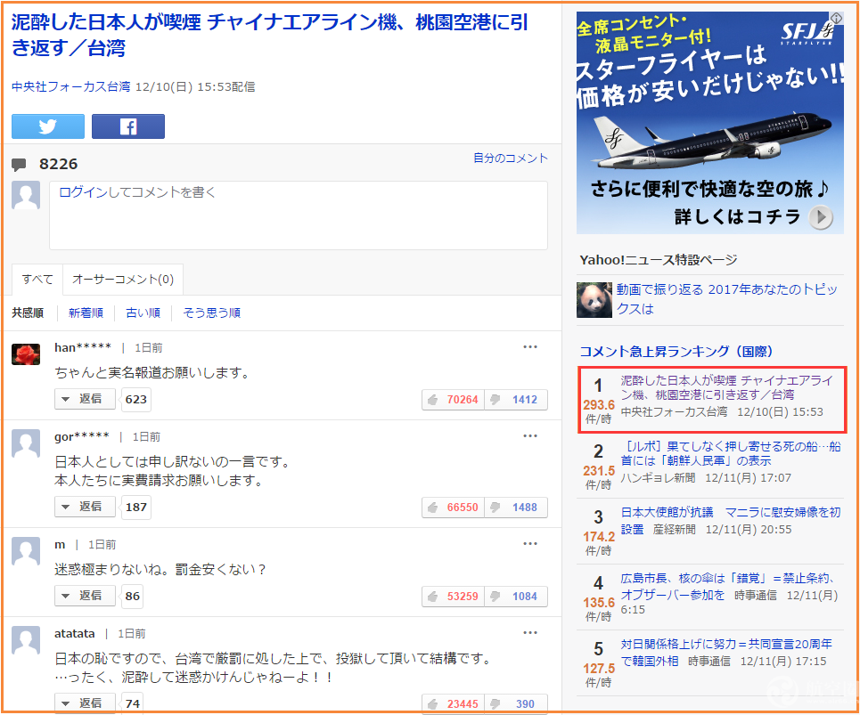Click the text 迷惑極まりないね。罰金安くない？
The image size is (860, 715).
point(161,570)
